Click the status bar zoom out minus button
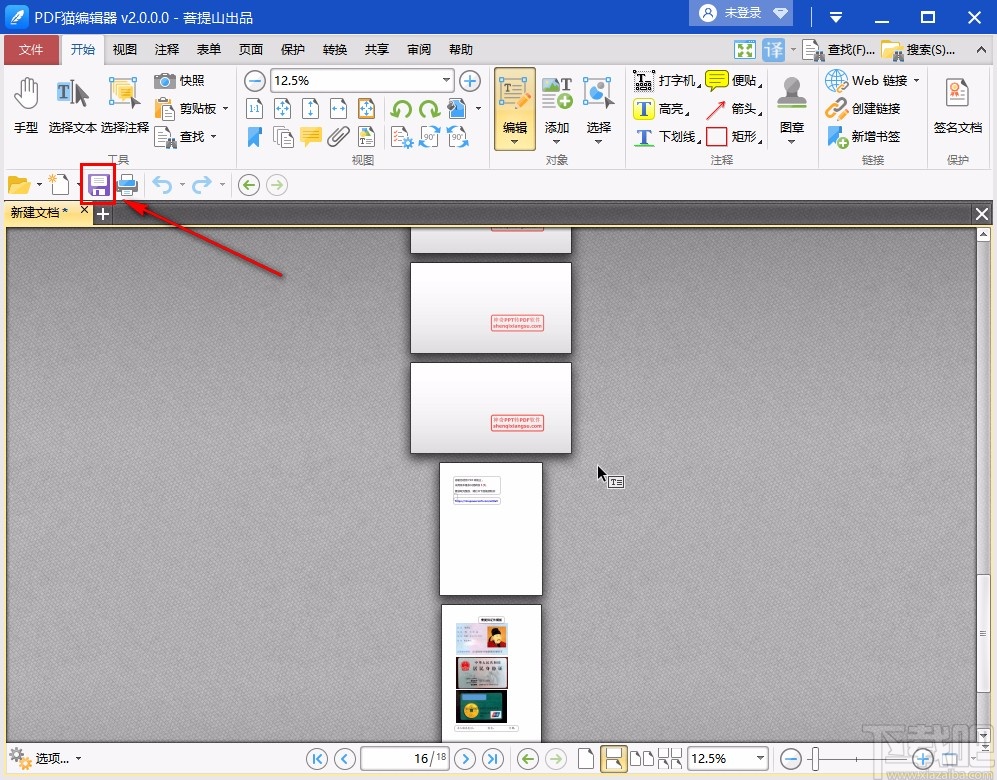 pyautogui.click(x=790, y=758)
